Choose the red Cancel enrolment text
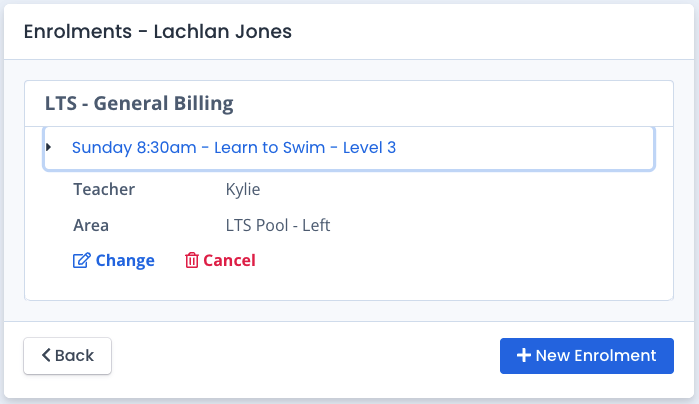 point(229,260)
